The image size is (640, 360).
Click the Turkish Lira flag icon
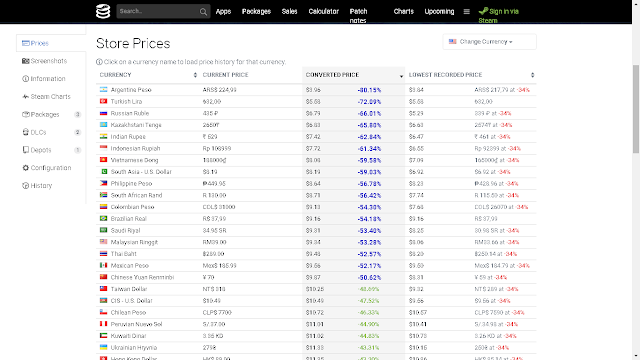click(x=104, y=101)
